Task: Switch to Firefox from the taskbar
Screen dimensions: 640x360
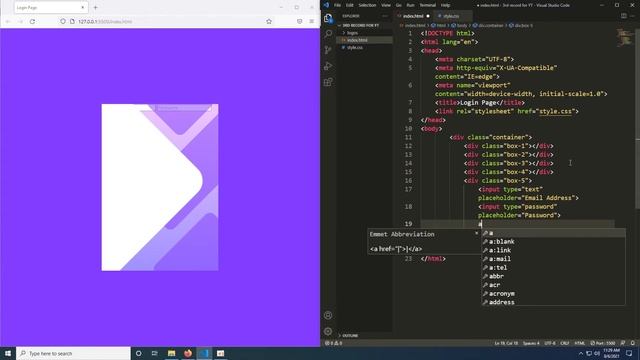Action: click(x=188, y=353)
